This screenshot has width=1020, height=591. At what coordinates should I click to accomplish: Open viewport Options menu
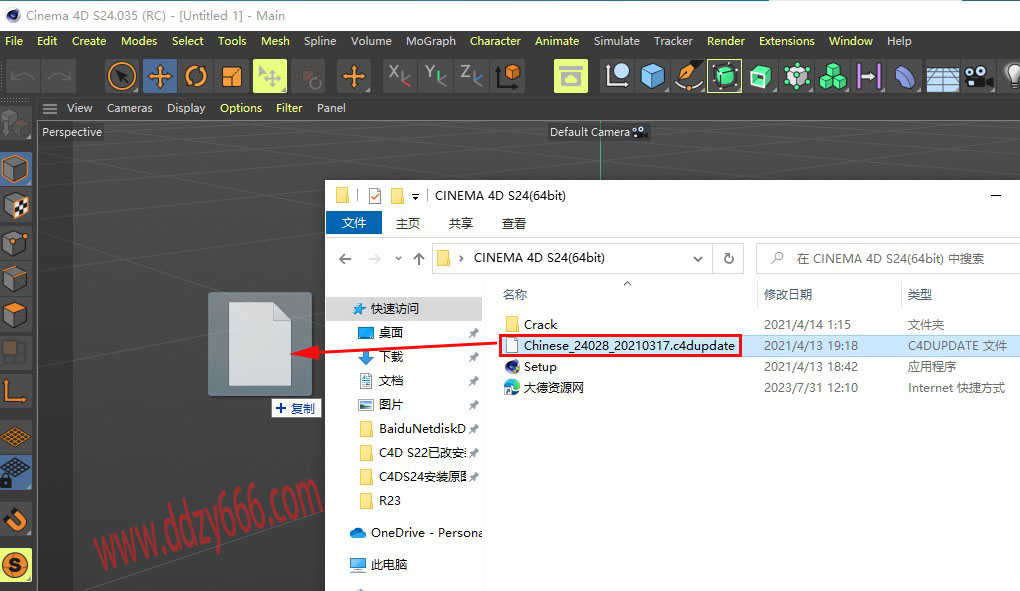pos(241,108)
